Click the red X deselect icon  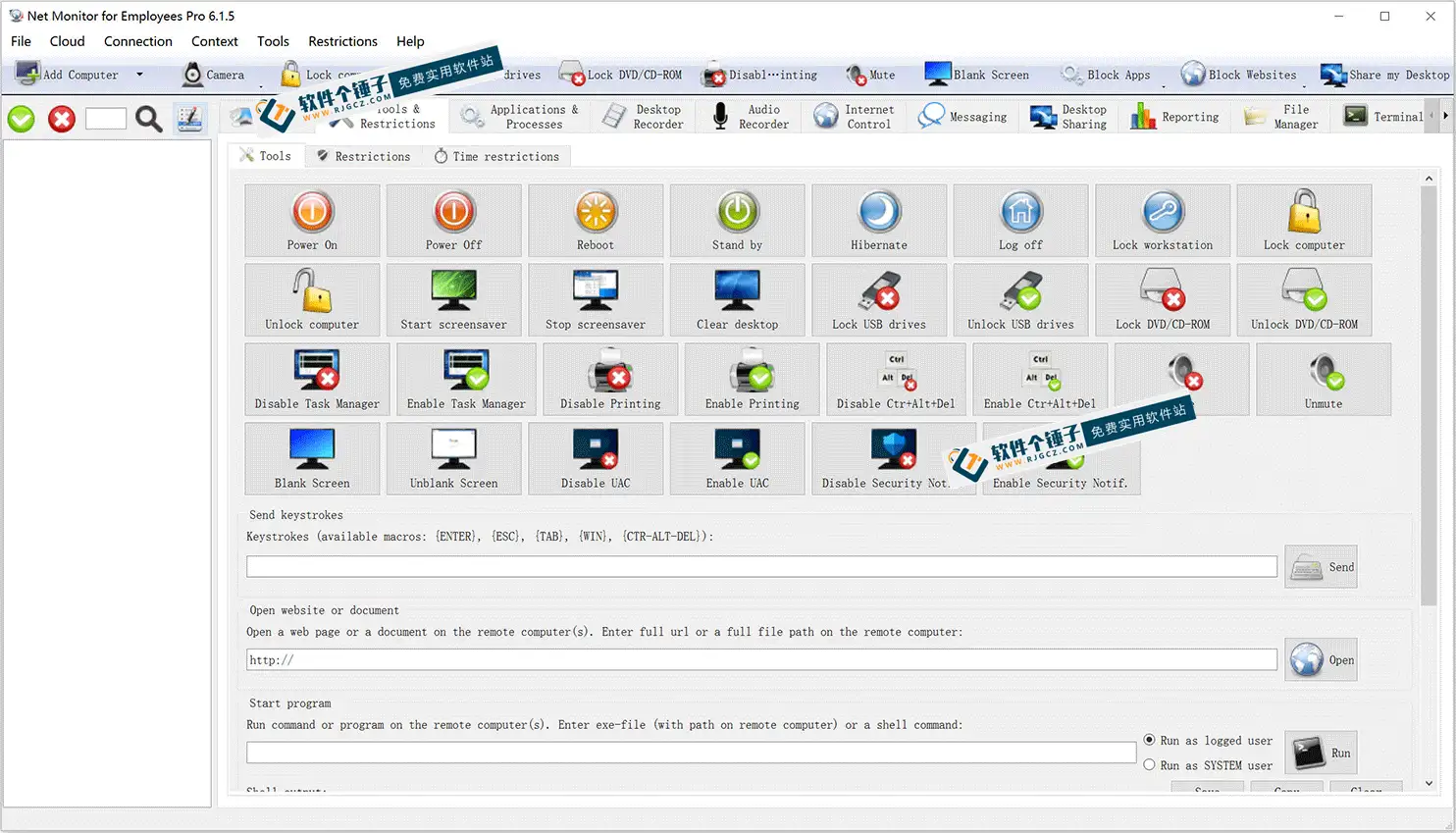(x=62, y=119)
